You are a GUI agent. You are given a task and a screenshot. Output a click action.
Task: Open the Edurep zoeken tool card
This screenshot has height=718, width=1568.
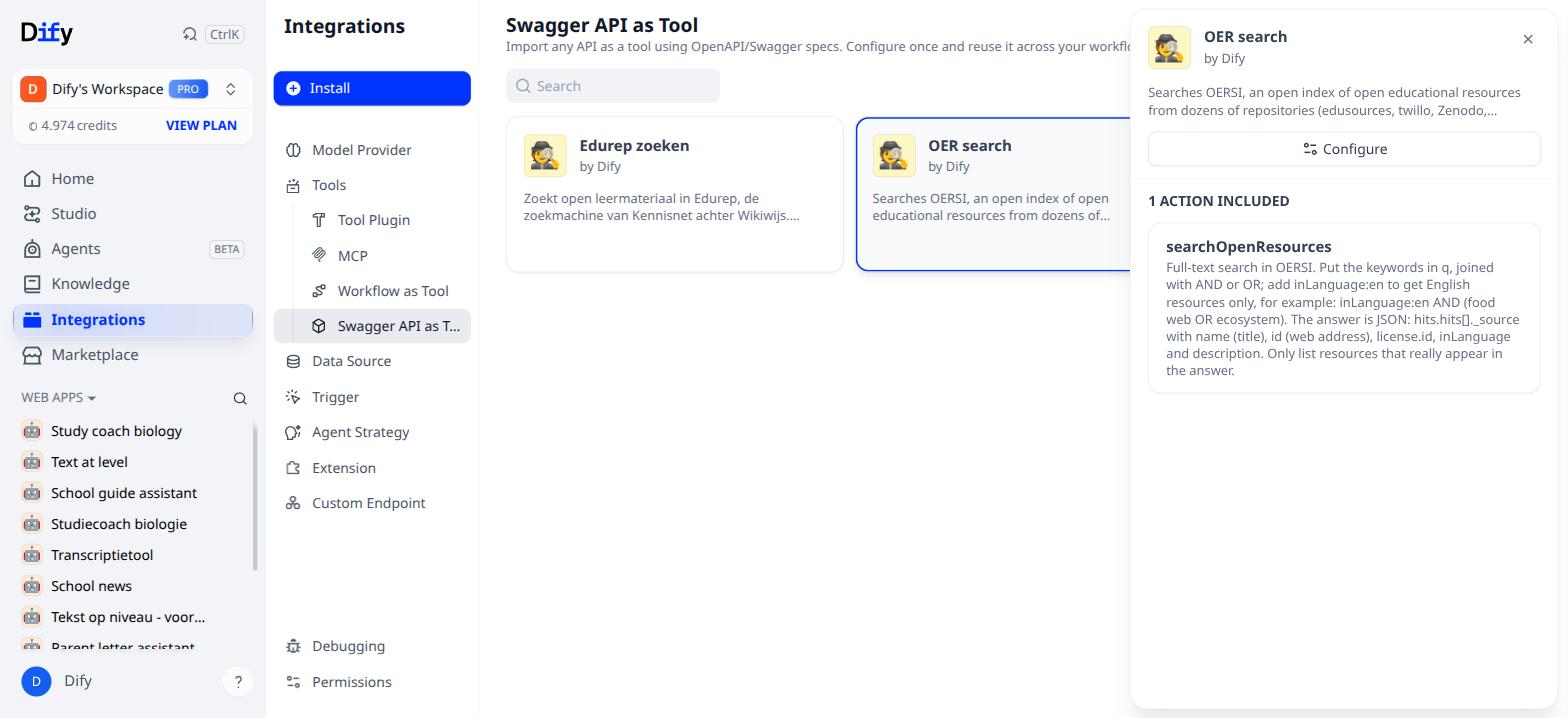(675, 194)
